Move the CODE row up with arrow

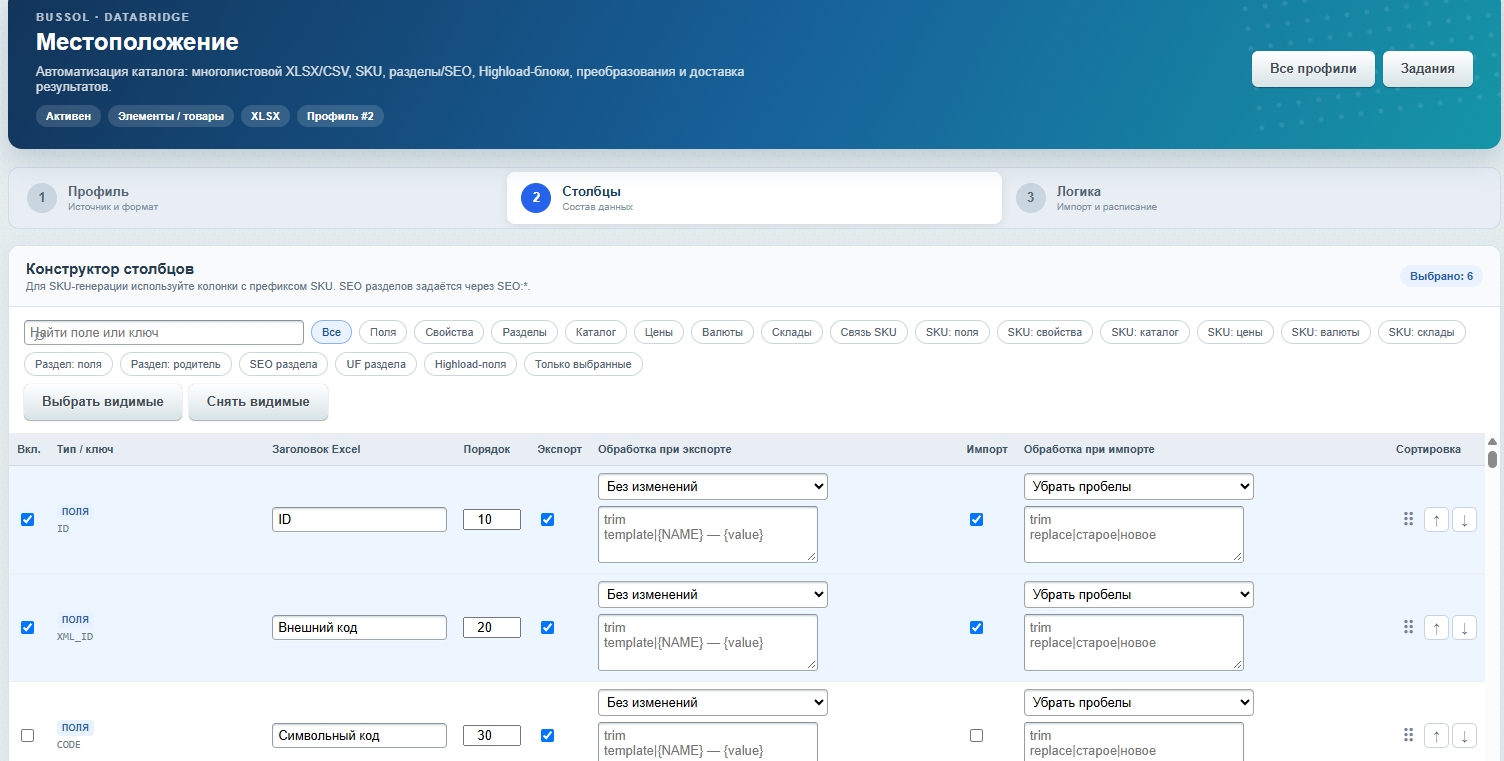point(1436,735)
